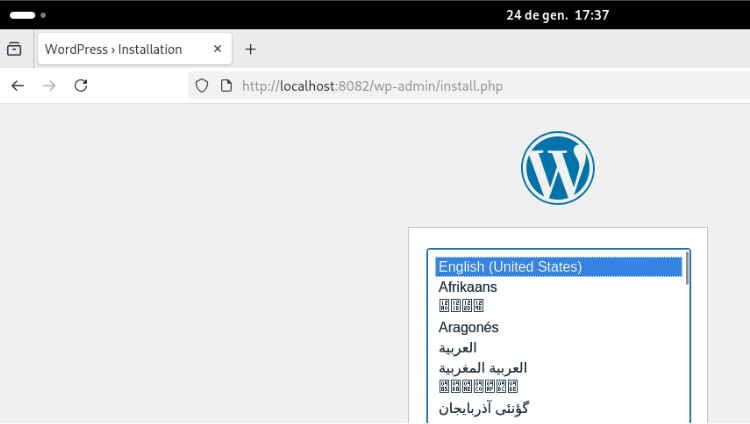Reload the current page

pos(81,86)
